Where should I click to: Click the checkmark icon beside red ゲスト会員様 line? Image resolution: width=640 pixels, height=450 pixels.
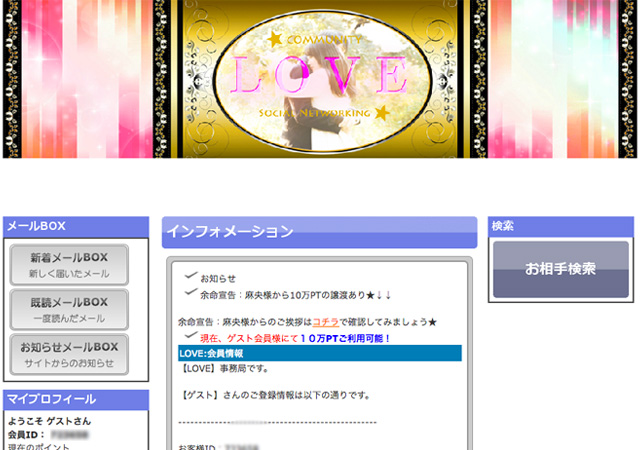coord(191,335)
